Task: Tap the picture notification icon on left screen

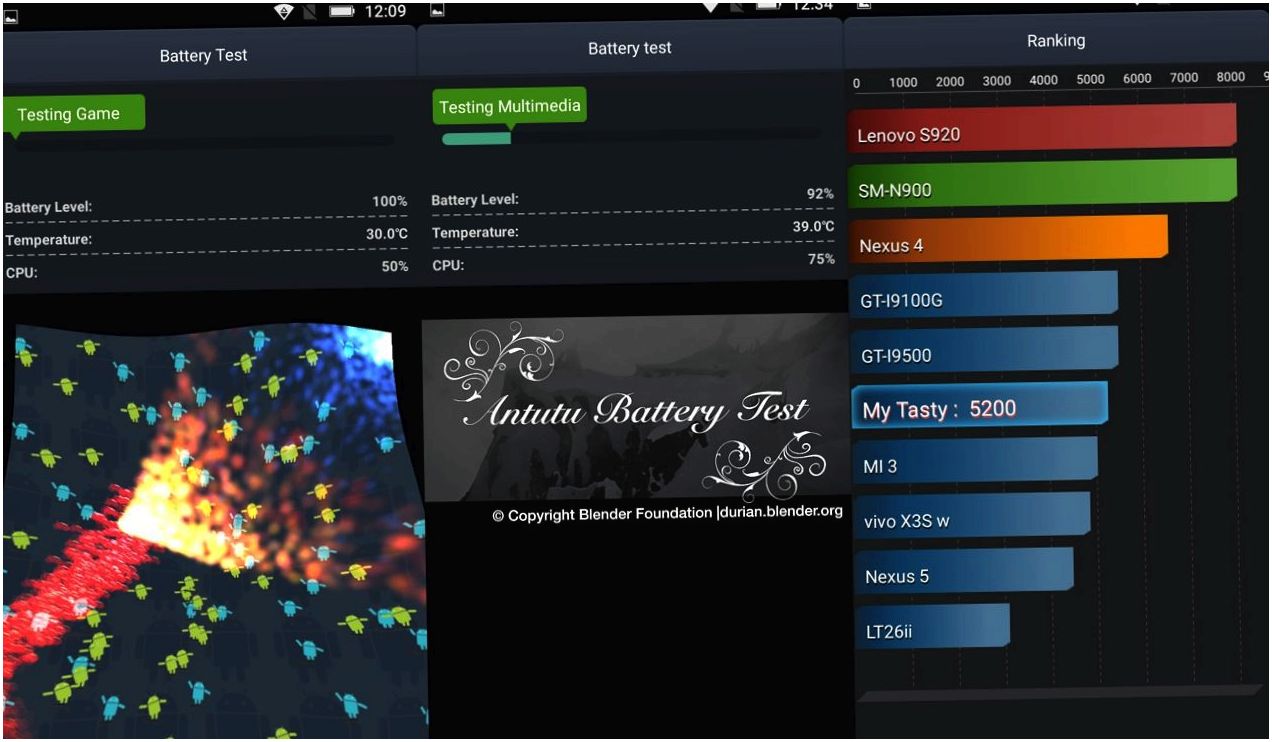Action: coord(12,17)
